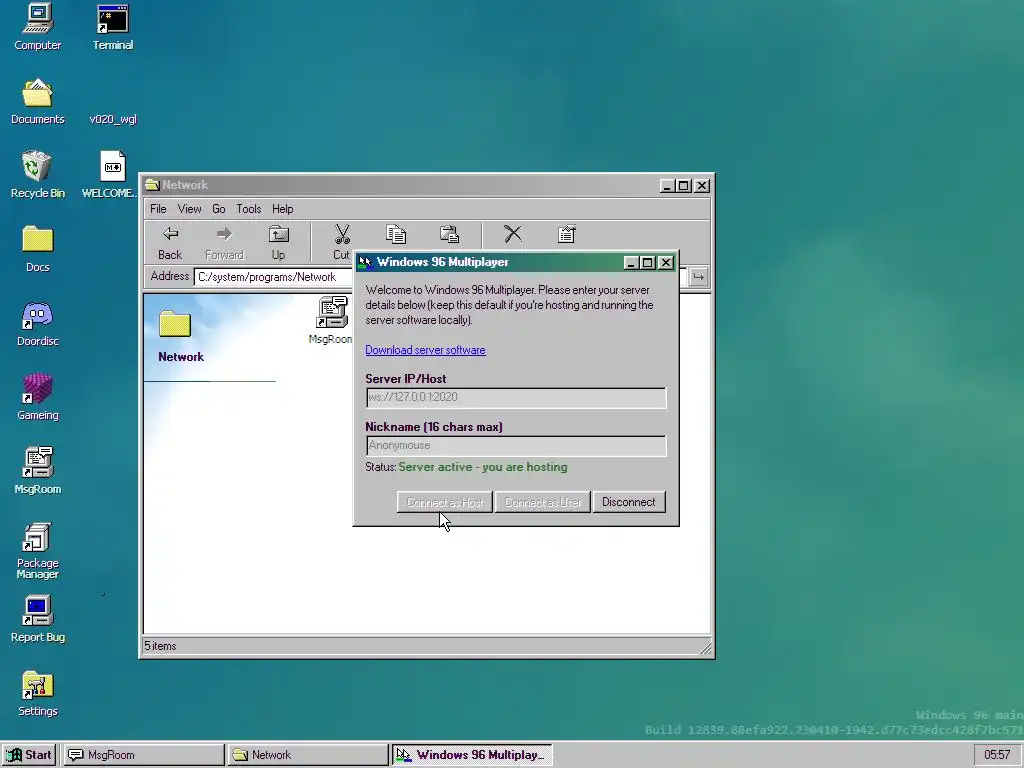The width and height of the screenshot is (1024, 768).
Task: Open the Start menu
Action: click(30, 755)
